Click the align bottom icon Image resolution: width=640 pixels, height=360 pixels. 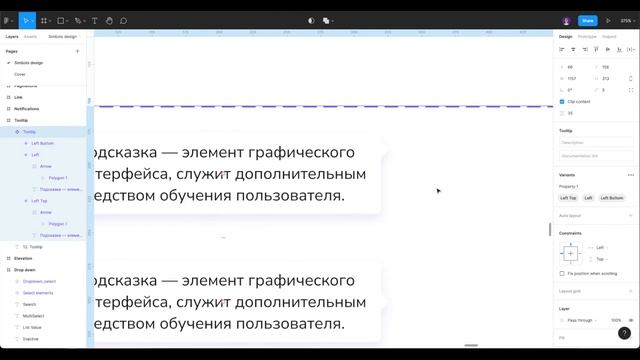[619, 49]
